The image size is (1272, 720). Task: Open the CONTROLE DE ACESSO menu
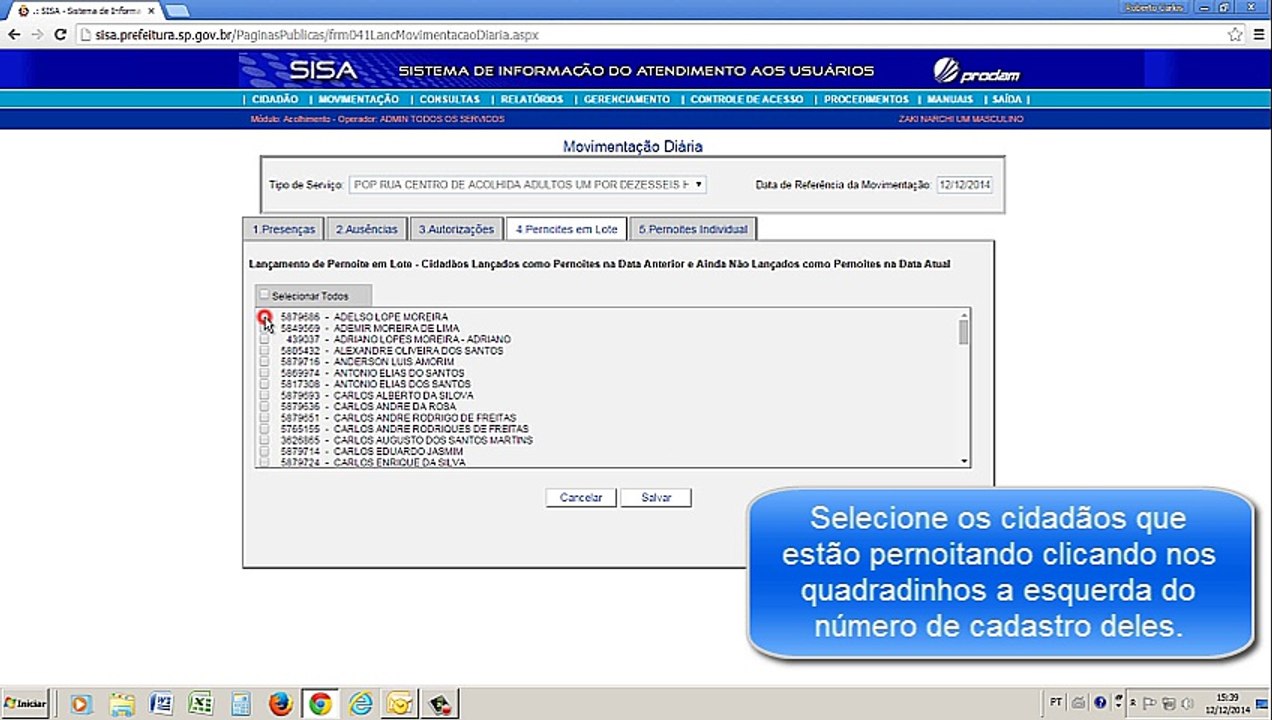(x=746, y=99)
